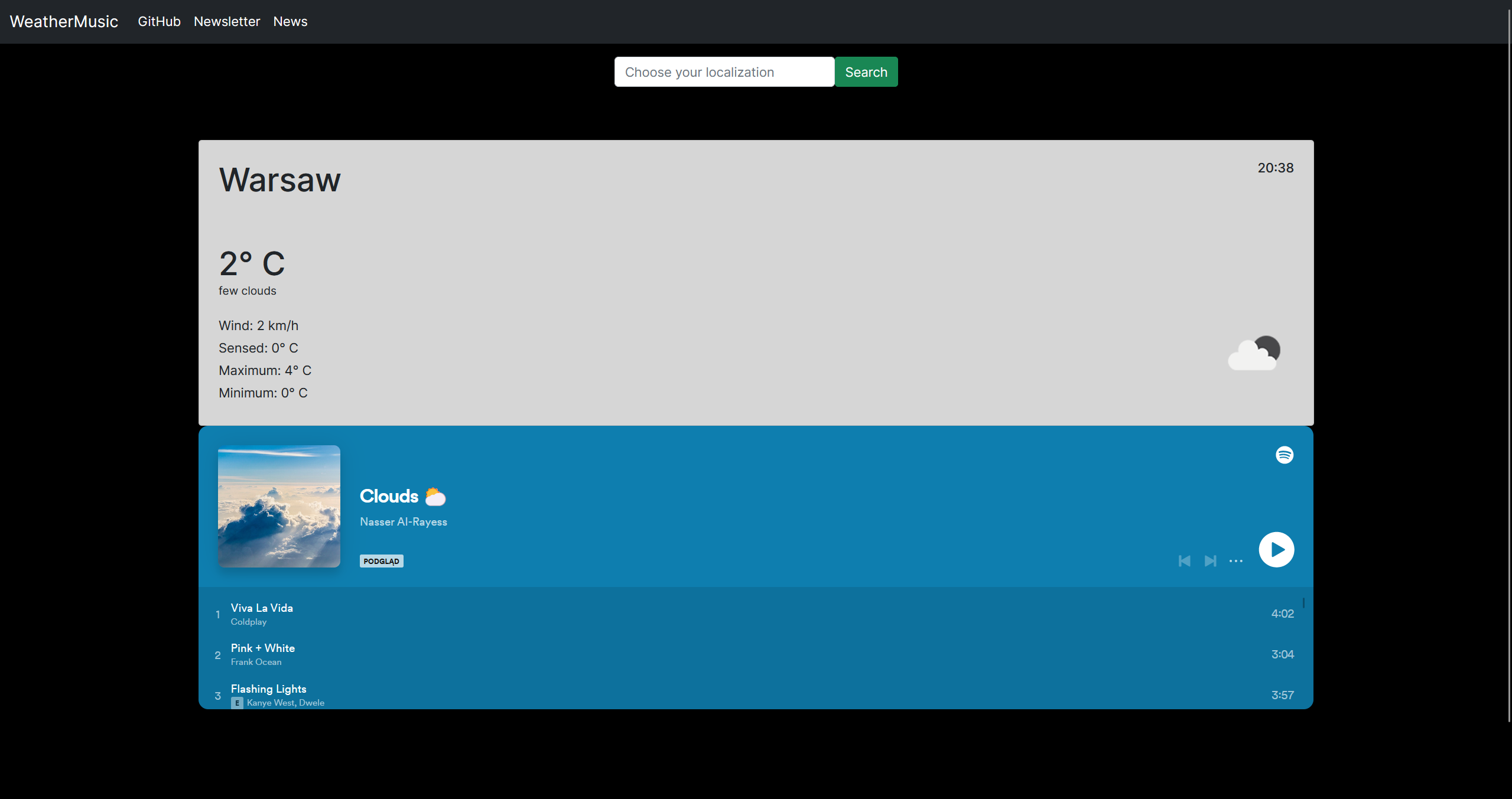
Task: Click track number 2
Action: [x=218, y=655]
